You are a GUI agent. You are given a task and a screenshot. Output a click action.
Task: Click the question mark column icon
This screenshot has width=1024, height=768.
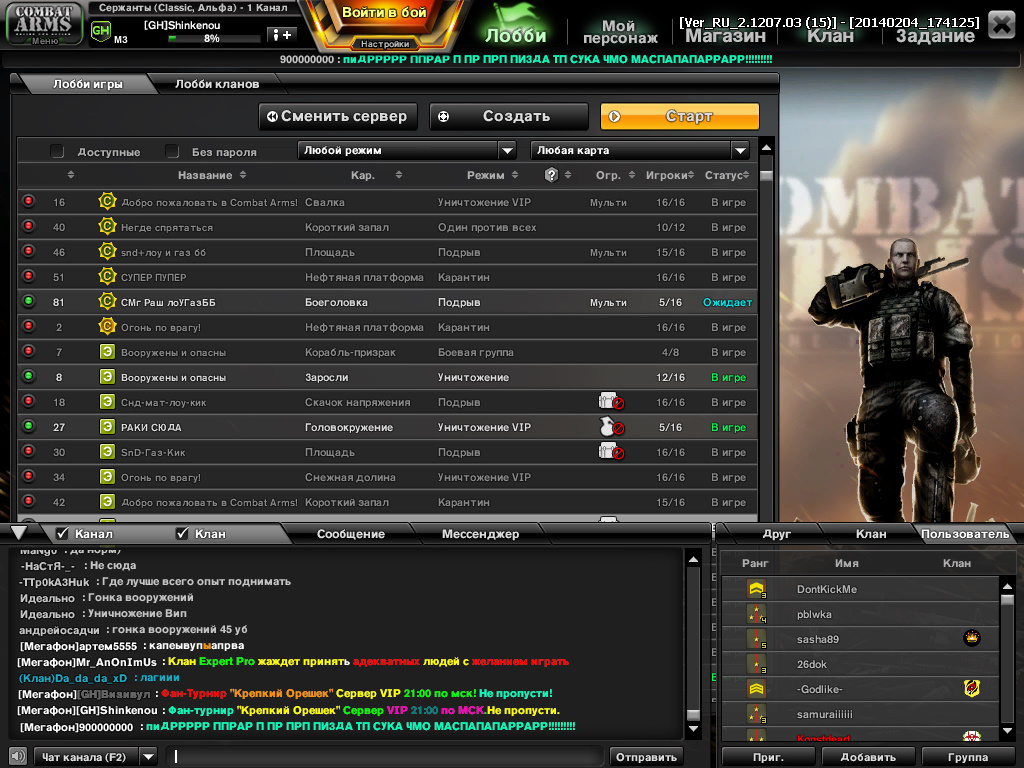[551, 175]
